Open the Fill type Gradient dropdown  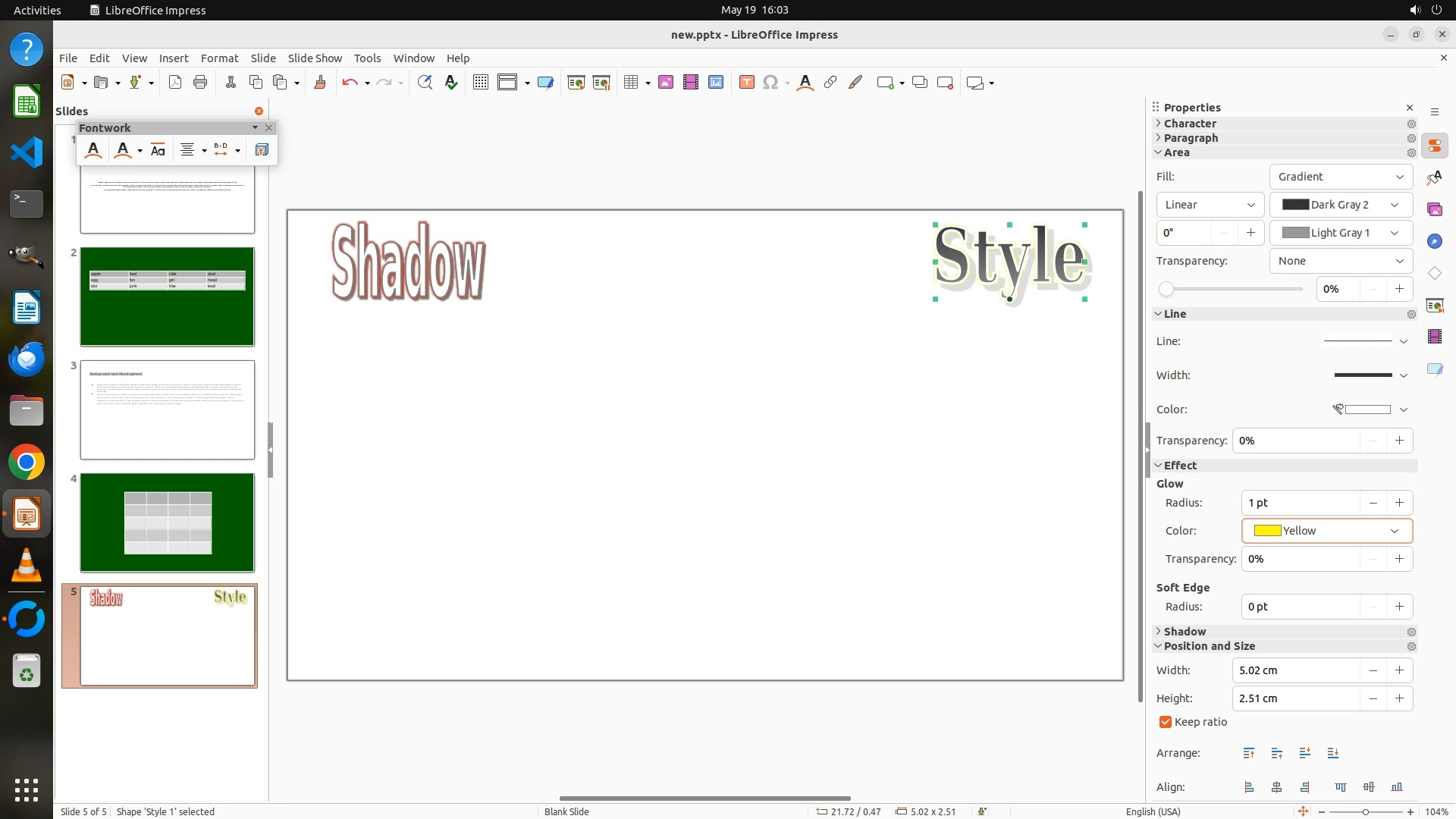click(1340, 177)
